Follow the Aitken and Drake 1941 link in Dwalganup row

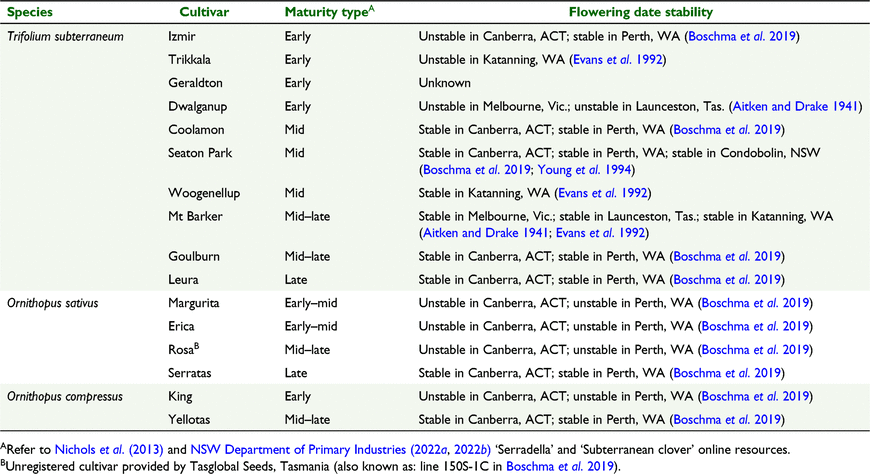pyautogui.click(x=796, y=107)
